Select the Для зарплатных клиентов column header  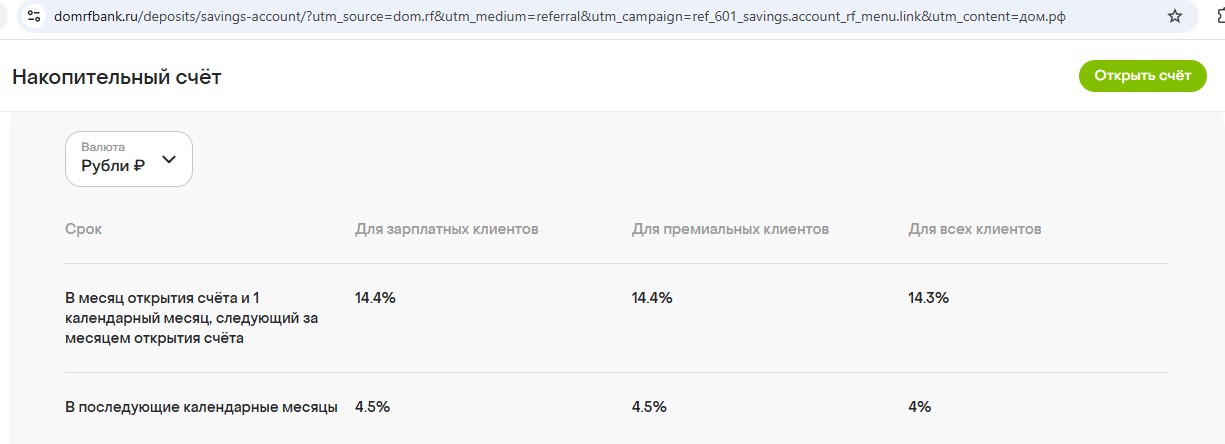446,229
